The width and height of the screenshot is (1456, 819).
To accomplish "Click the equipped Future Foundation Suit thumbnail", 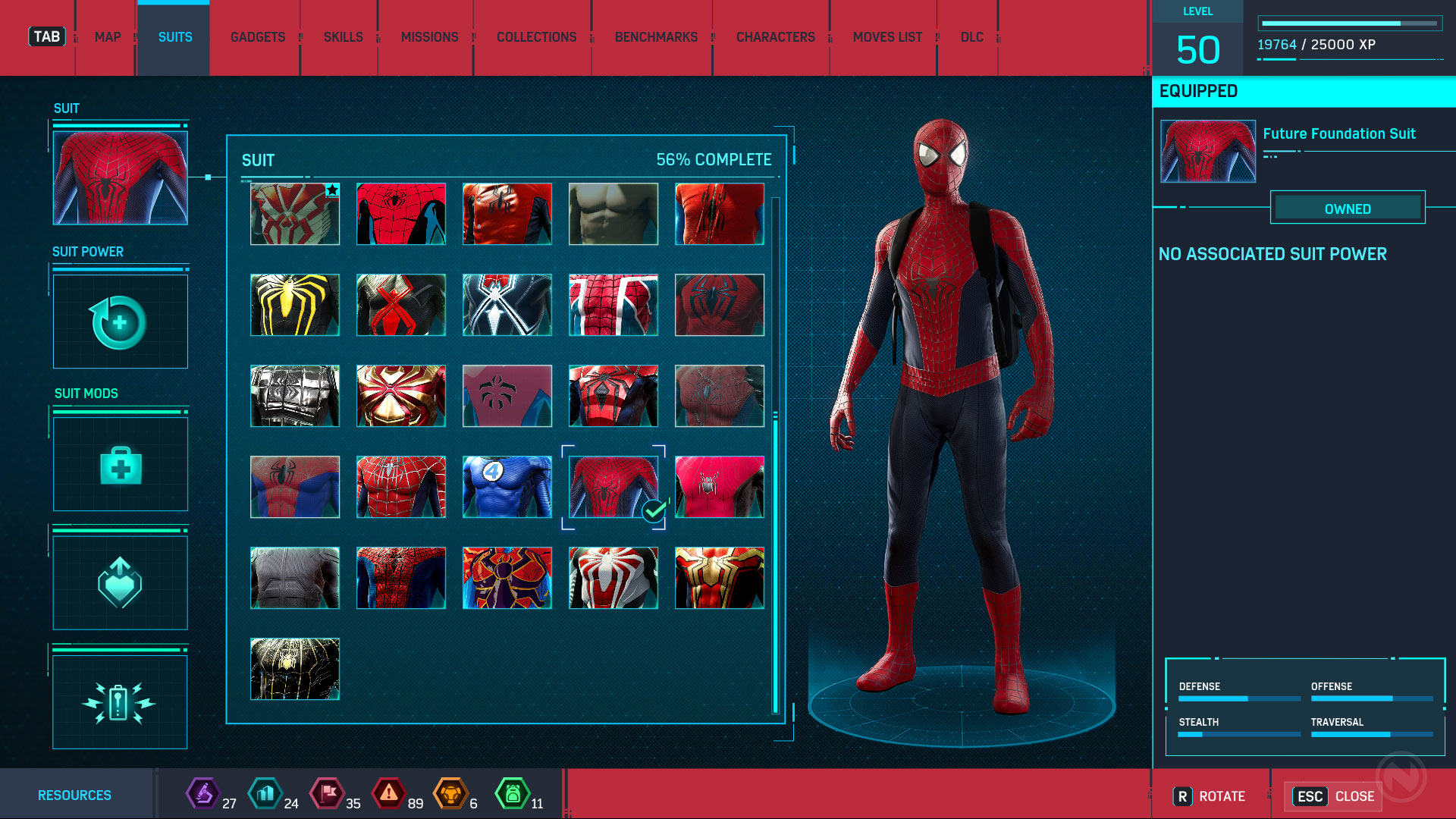I will (x=1207, y=151).
